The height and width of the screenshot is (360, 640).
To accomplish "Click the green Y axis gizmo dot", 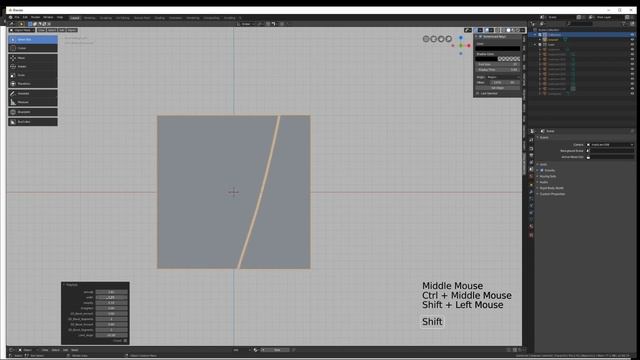I will [461, 46].
